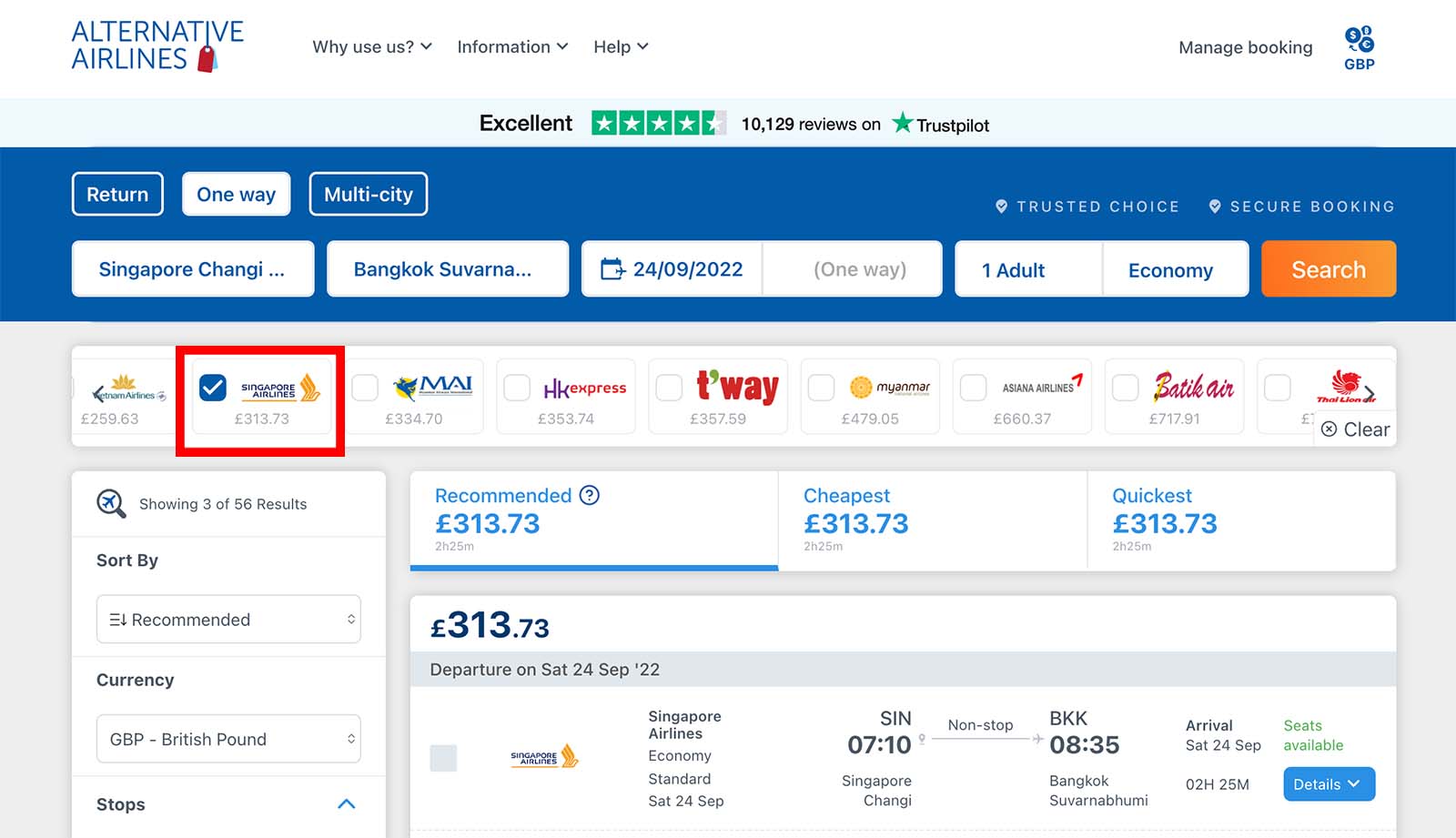Screen dimensions: 1456x838
Task: Open the Manage booking link
Action: coord(1246,47)
